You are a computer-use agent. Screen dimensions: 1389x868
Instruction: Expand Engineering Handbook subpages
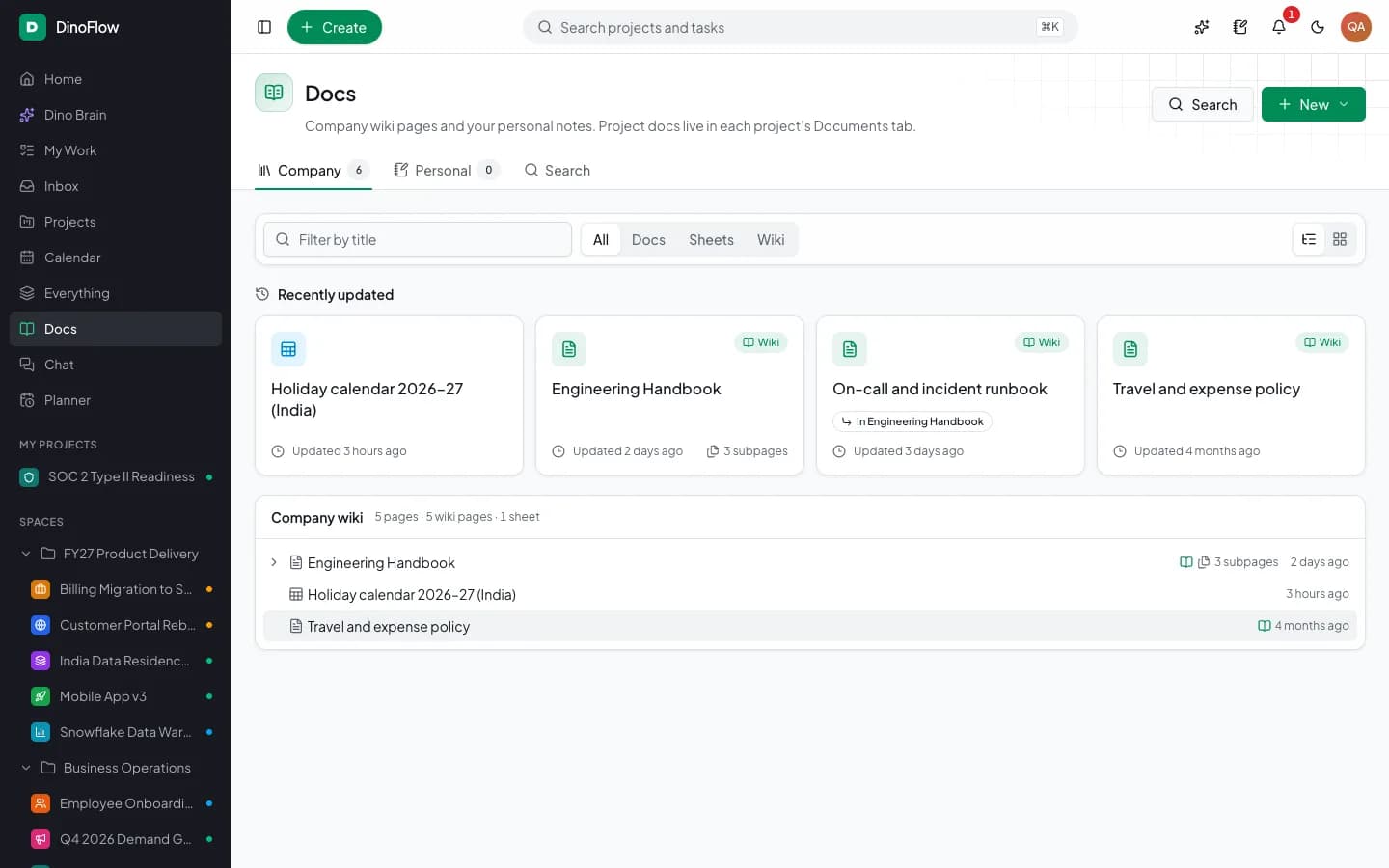click(274, 562)
